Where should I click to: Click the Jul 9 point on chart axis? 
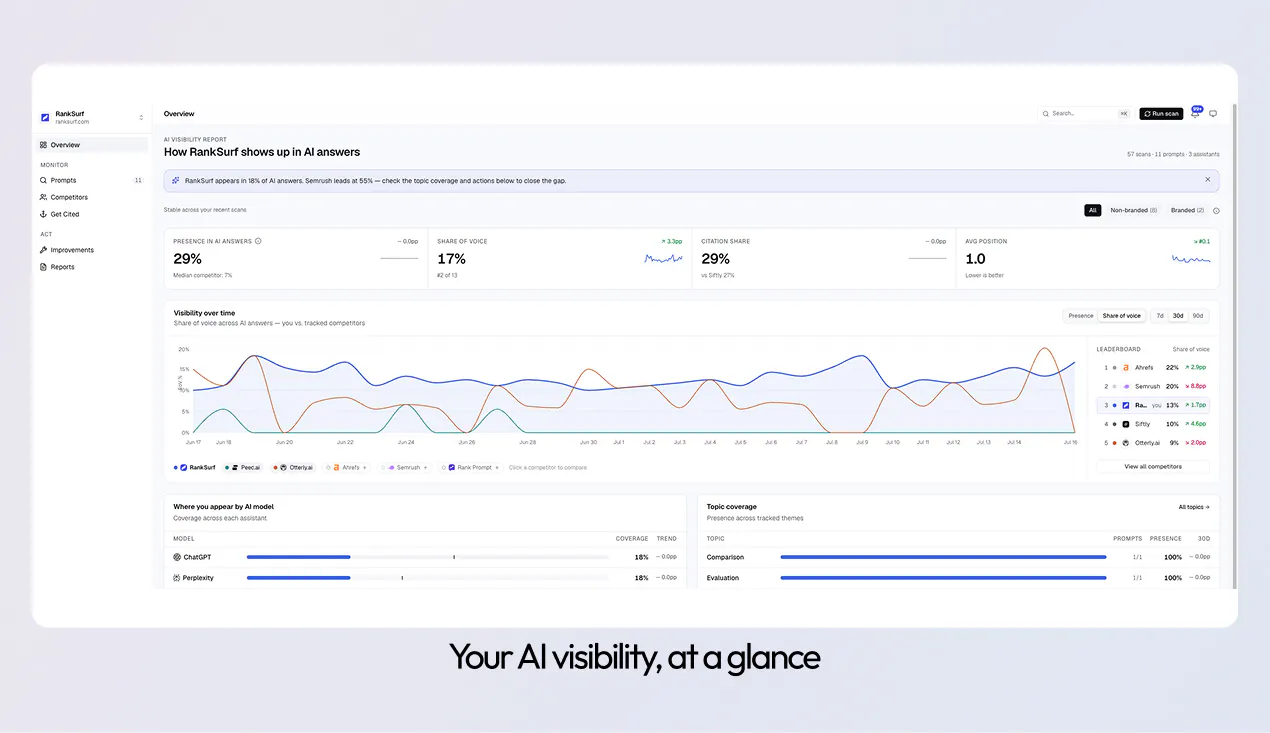(x=861, y=442)
